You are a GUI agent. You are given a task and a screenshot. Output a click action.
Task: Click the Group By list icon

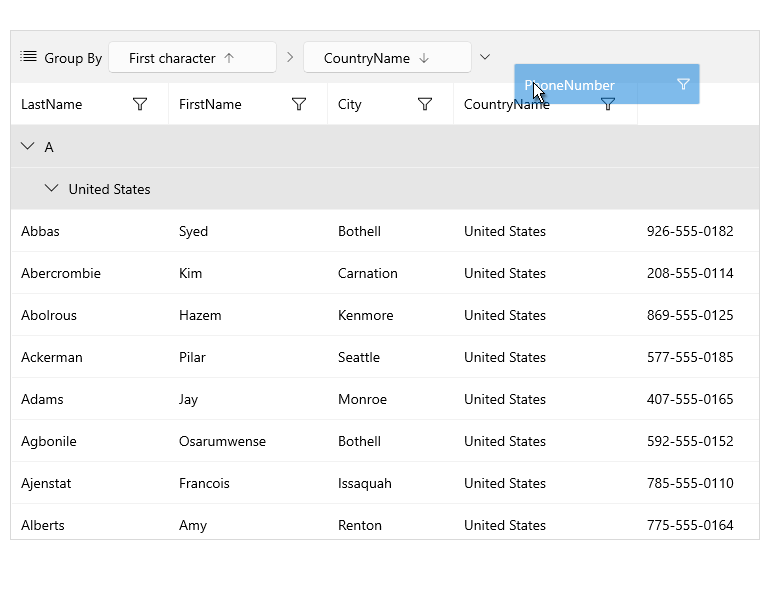tap(28, 57)
